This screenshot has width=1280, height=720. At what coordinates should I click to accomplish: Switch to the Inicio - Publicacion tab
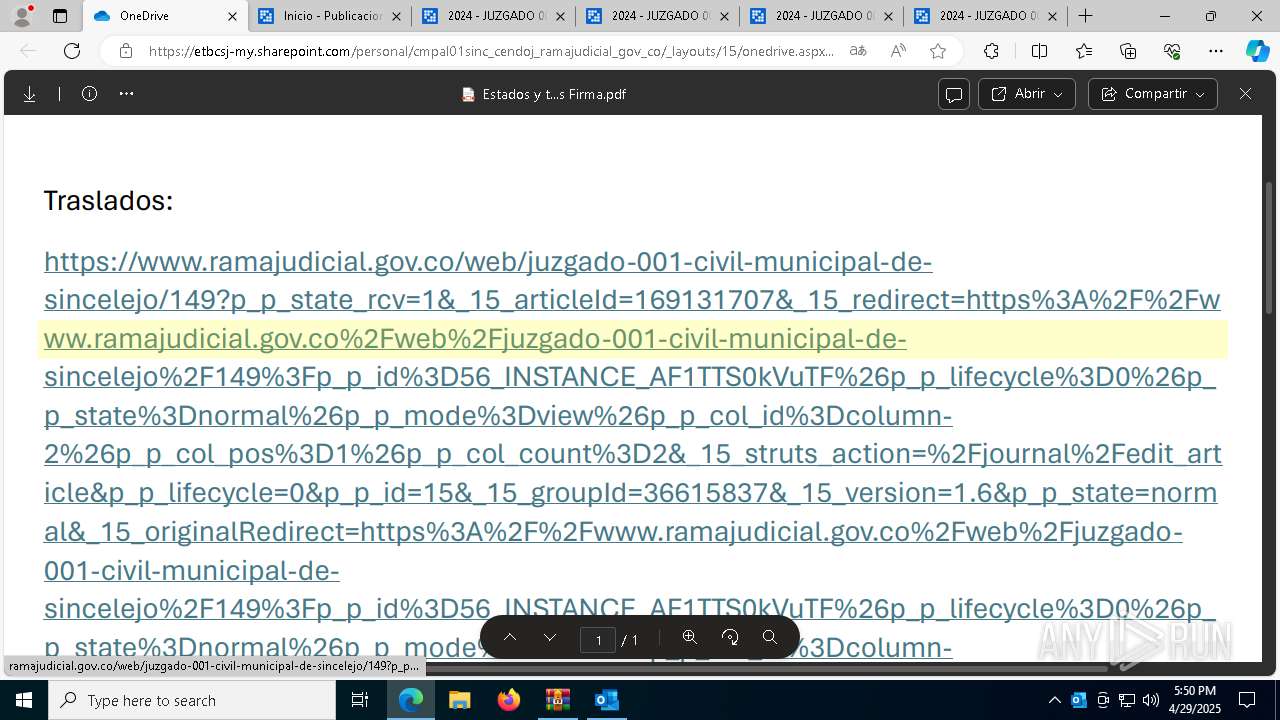(x=330, y=16)
